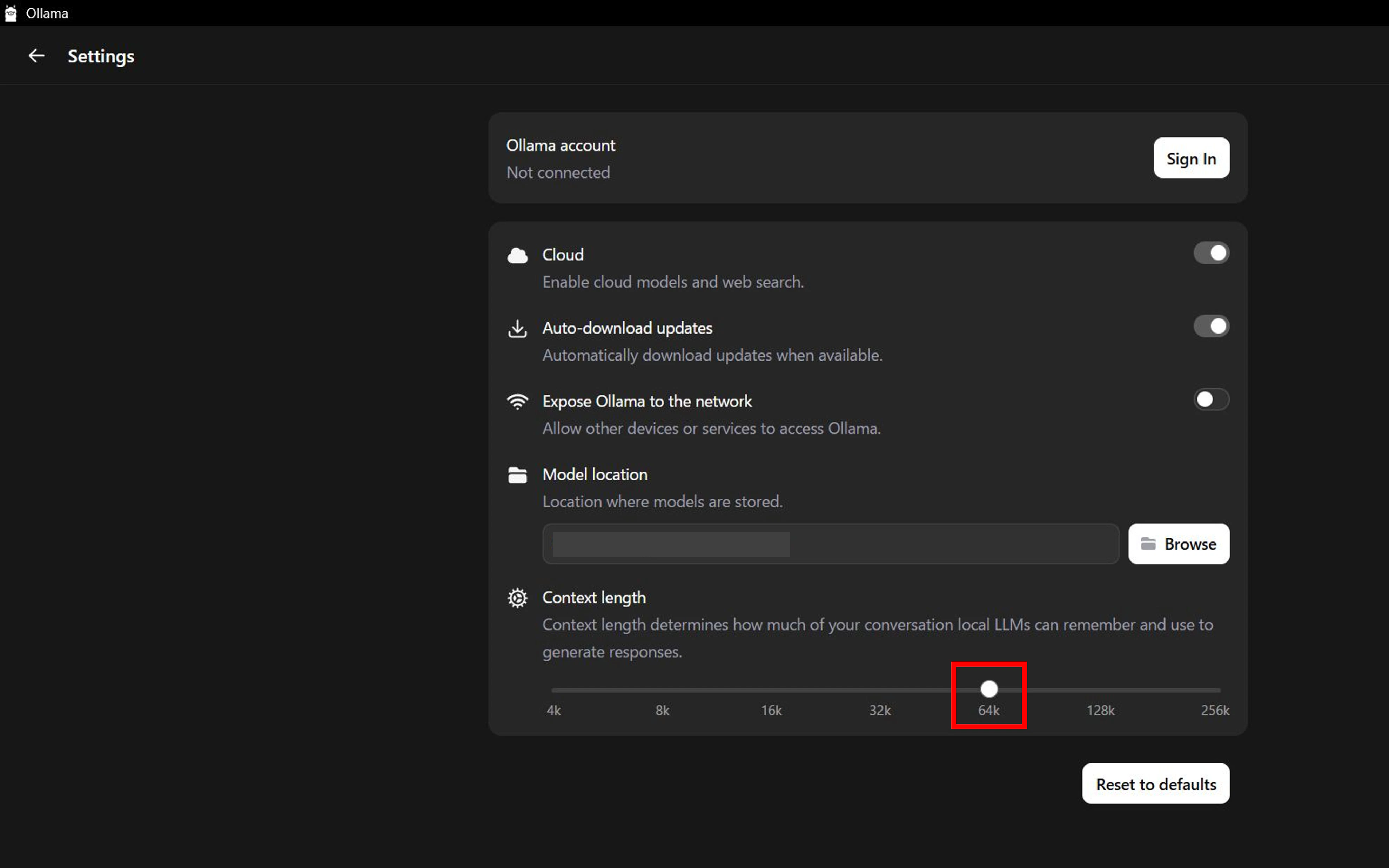Sign in to Ollama account
Image resolution: width=1389 pixels, height=868 pixels.
(1191, 158)
